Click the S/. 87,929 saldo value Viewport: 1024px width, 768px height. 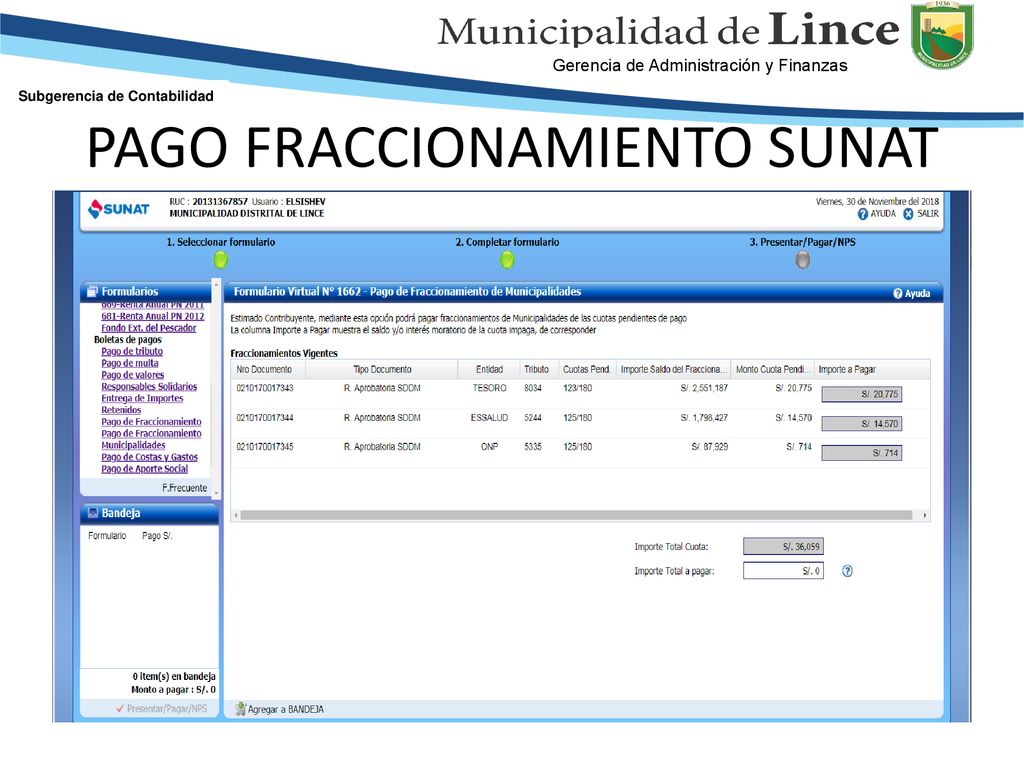coord(709,447)
